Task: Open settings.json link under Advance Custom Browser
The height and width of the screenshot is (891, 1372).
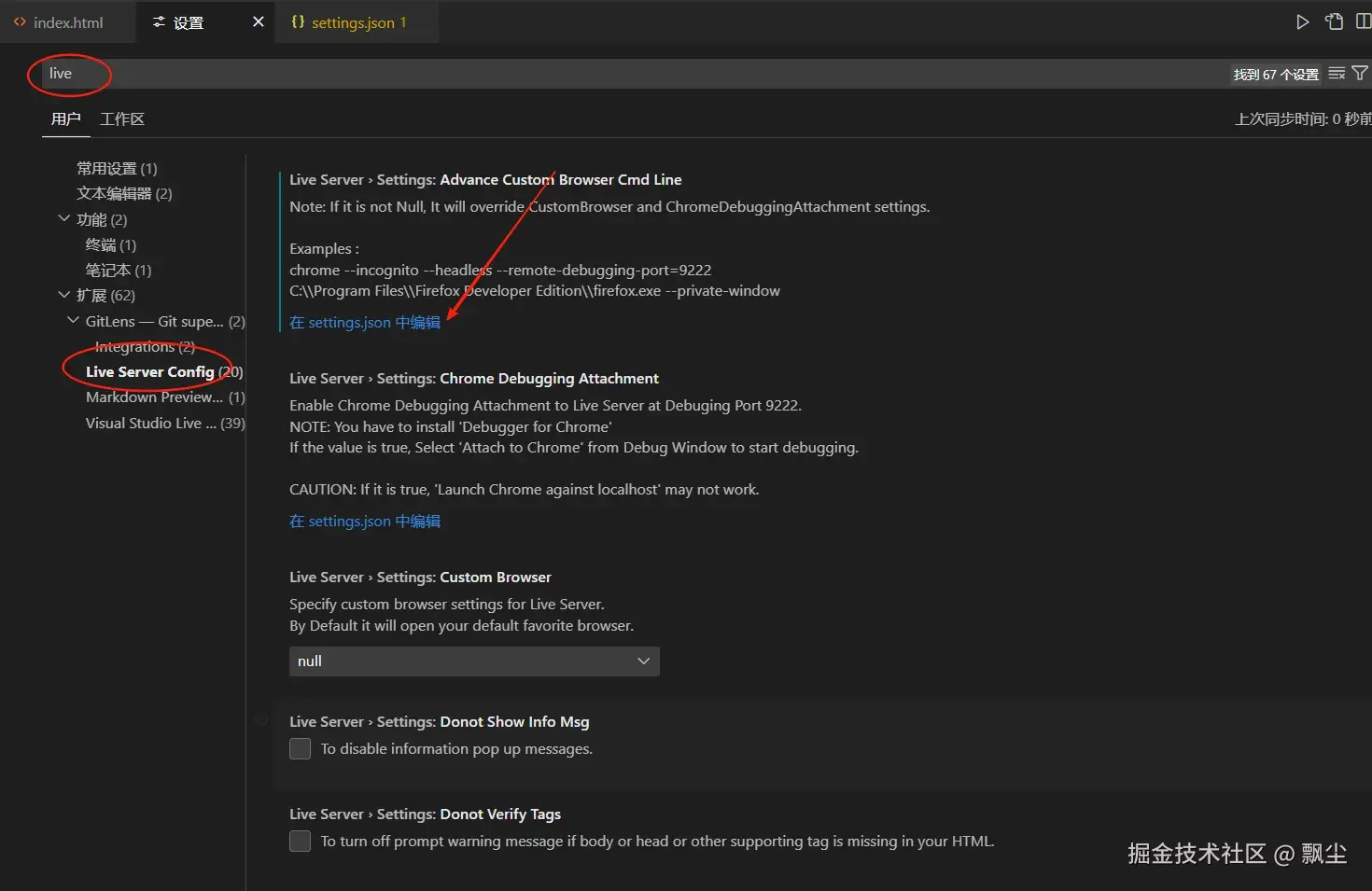Action: click(365, 323)
